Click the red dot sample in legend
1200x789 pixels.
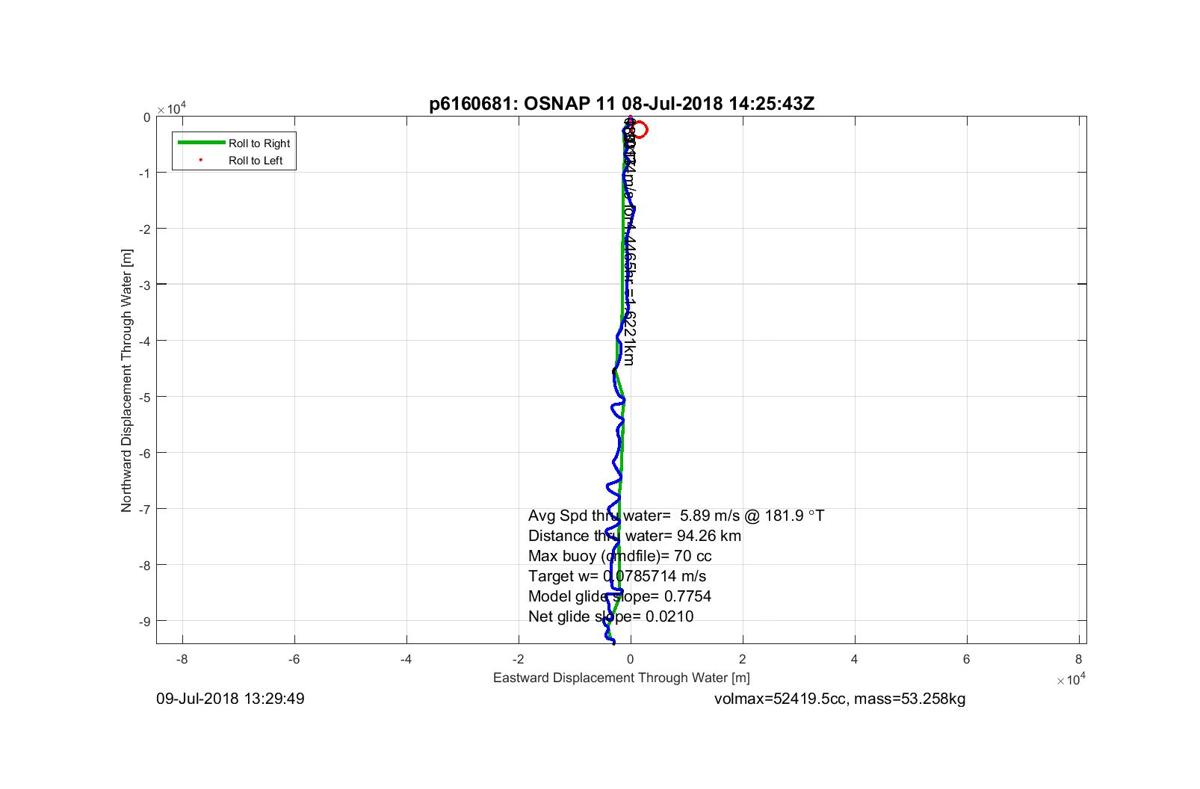(200, 160)
